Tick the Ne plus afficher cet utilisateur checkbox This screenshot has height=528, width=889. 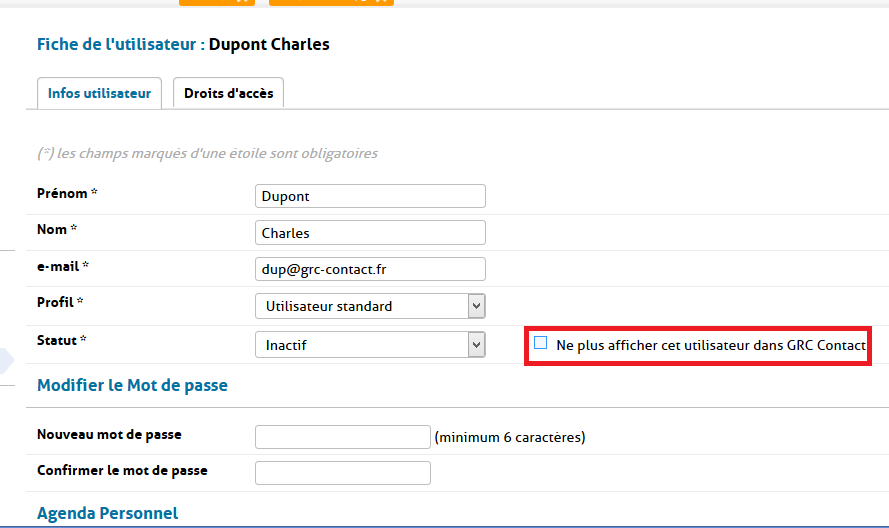tap(541, 343)
